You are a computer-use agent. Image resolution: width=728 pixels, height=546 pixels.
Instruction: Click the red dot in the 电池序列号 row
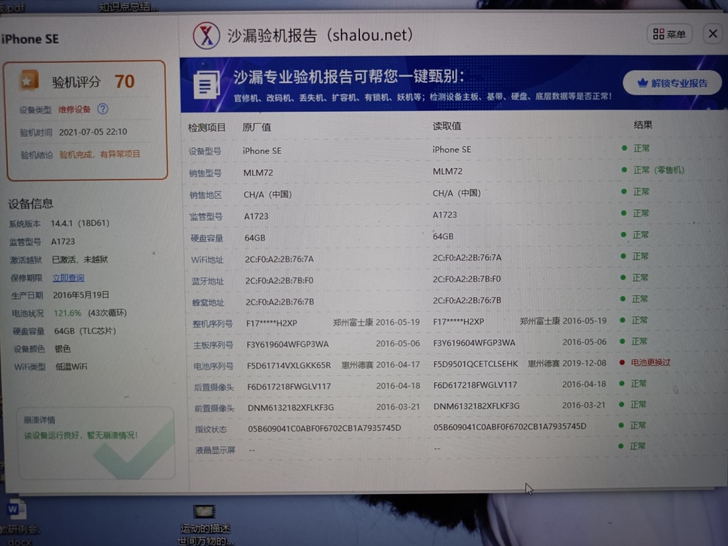(622, 362)
